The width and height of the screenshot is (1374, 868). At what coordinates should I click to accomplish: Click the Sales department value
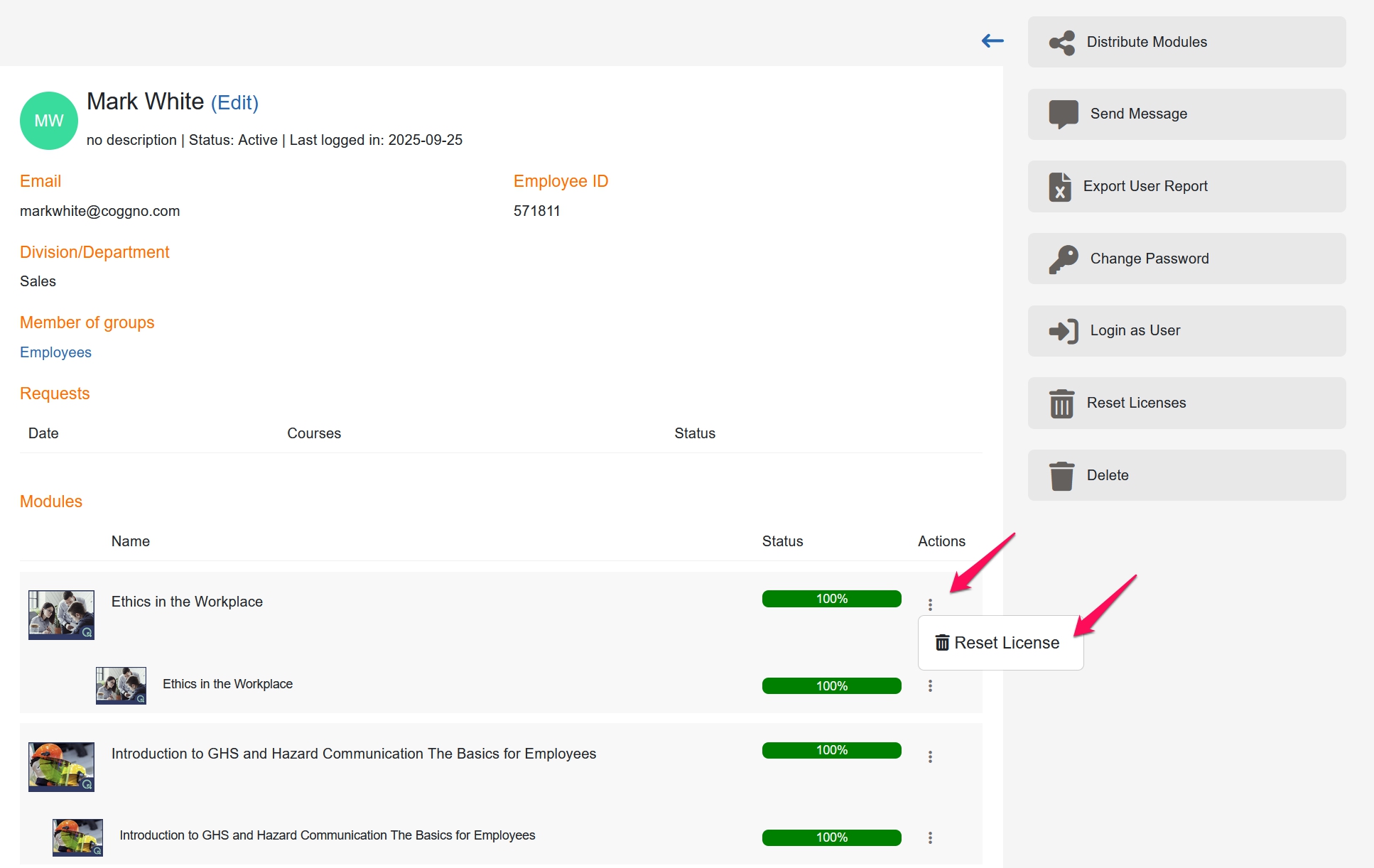point(38,281)
